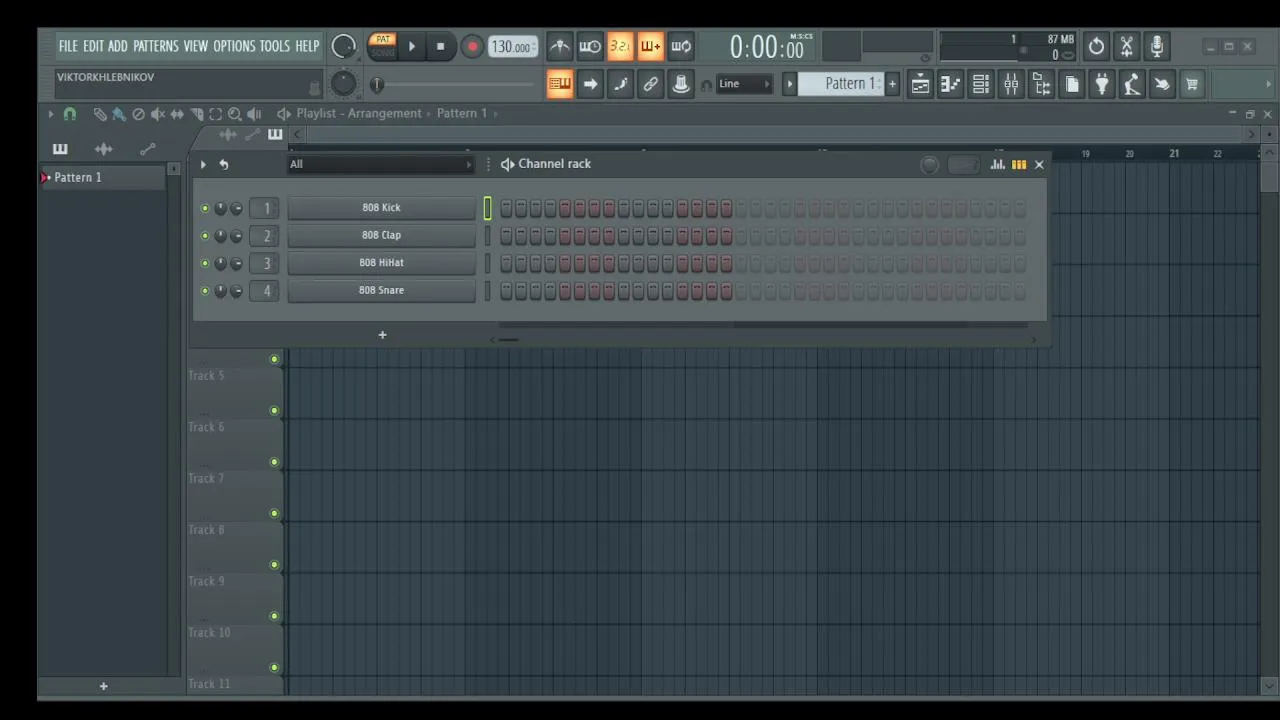Image resolution: width=1280 pixels, height=720 pixels.
Task: Open the touch controllers icon
Action: pos(1162,84)
